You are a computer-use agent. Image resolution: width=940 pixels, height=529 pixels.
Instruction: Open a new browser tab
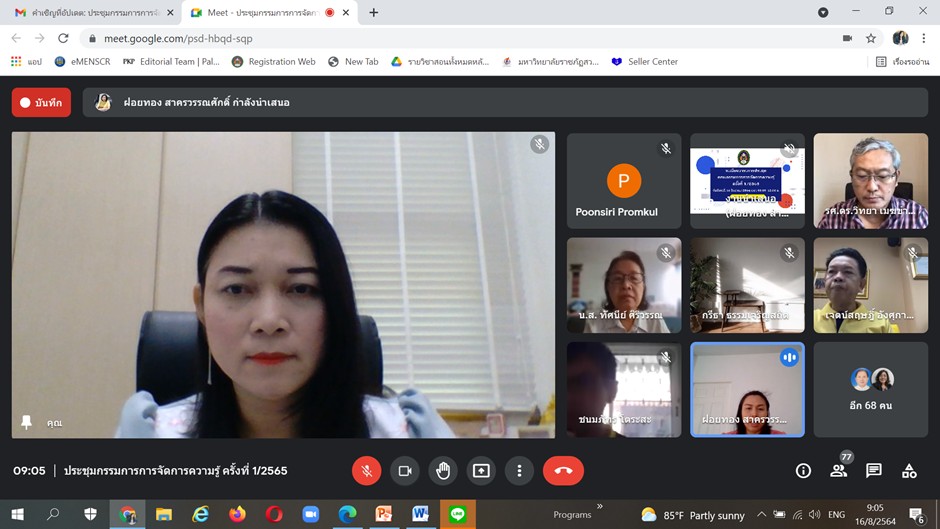pyautogui.click(x=374, y=12)
